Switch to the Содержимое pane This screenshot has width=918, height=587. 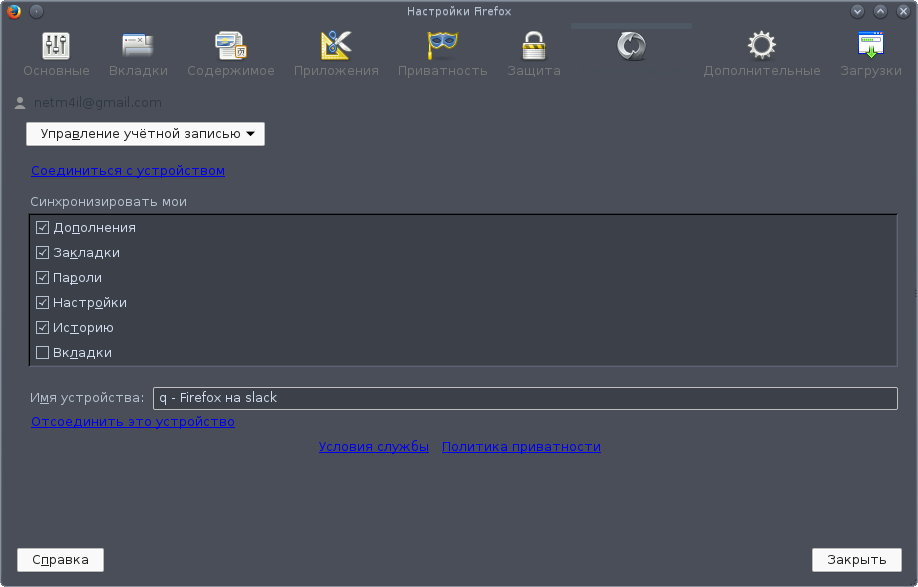coord(231,54)
